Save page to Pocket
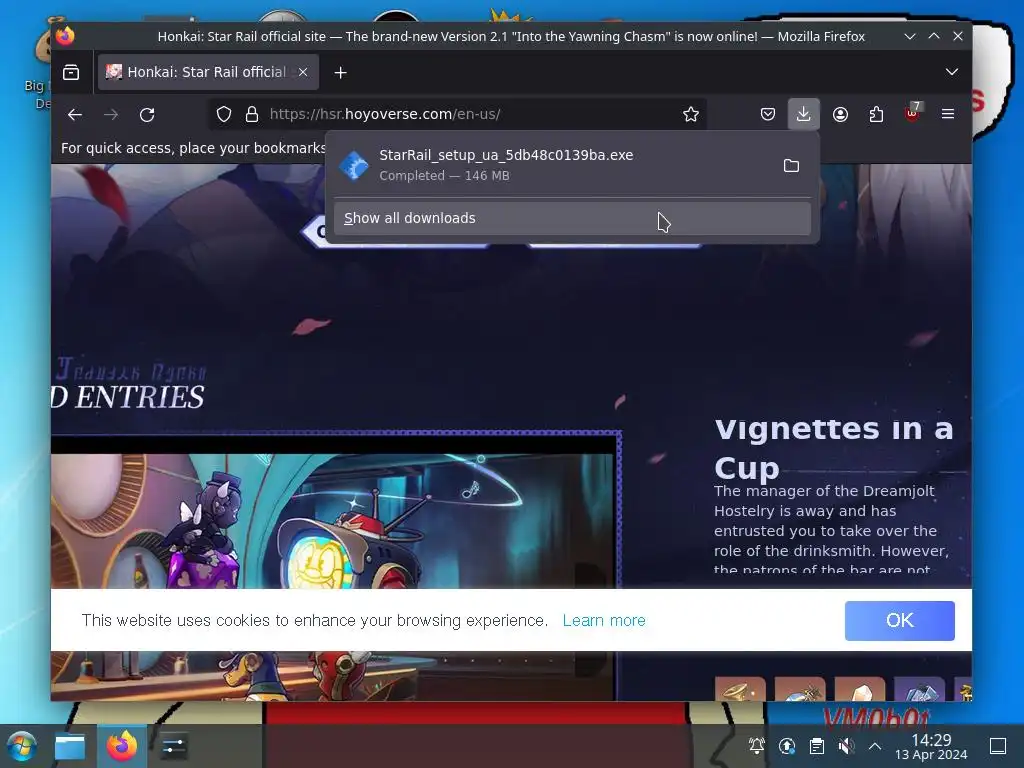This screenshot has width=1024, height=768. [x=767, y=114]
